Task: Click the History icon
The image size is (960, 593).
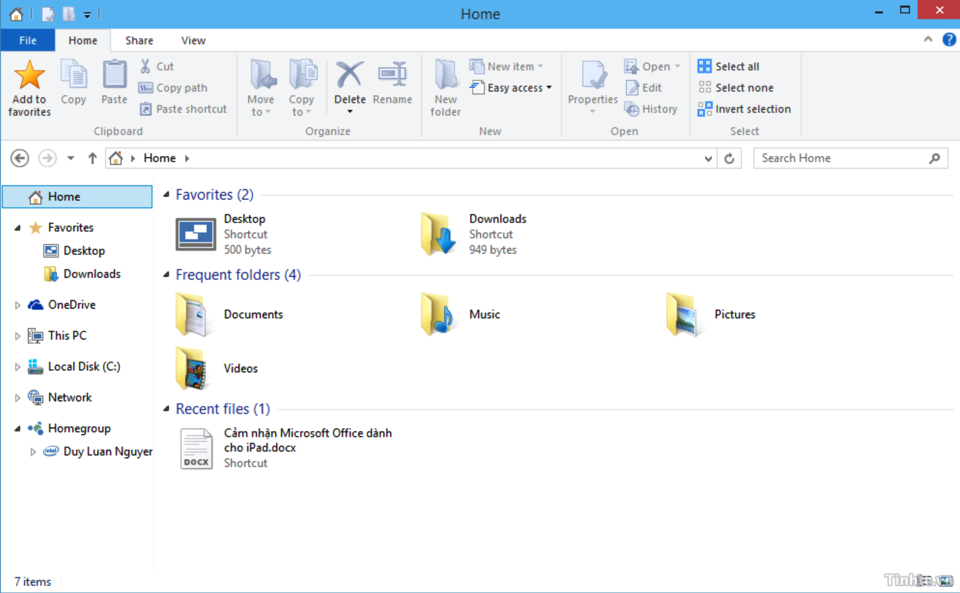Action: coord(631,108)
